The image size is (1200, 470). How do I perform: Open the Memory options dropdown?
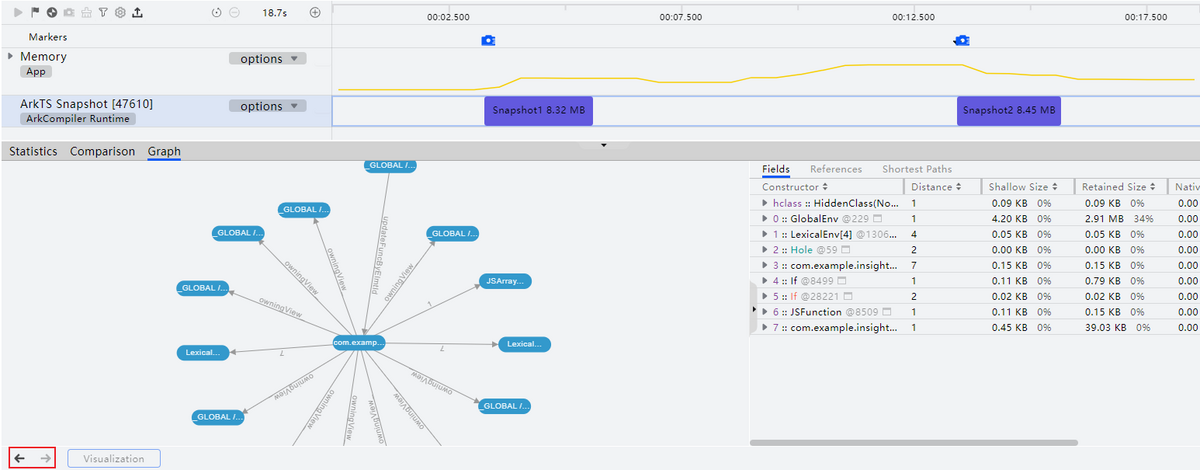coord(268,59)
